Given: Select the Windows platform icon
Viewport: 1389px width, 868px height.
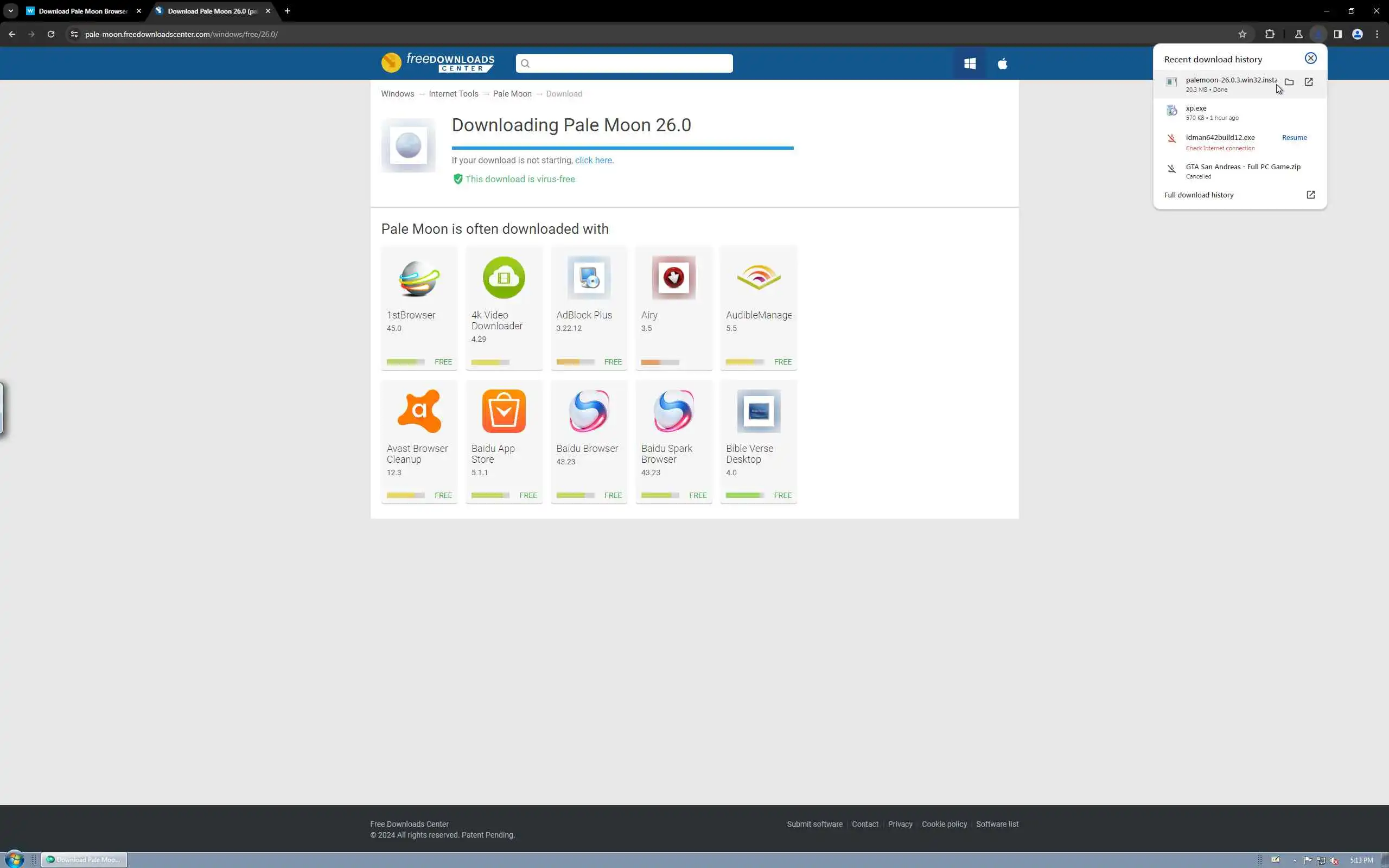Looking at the screenshot, I should click(x=970, y=63).
